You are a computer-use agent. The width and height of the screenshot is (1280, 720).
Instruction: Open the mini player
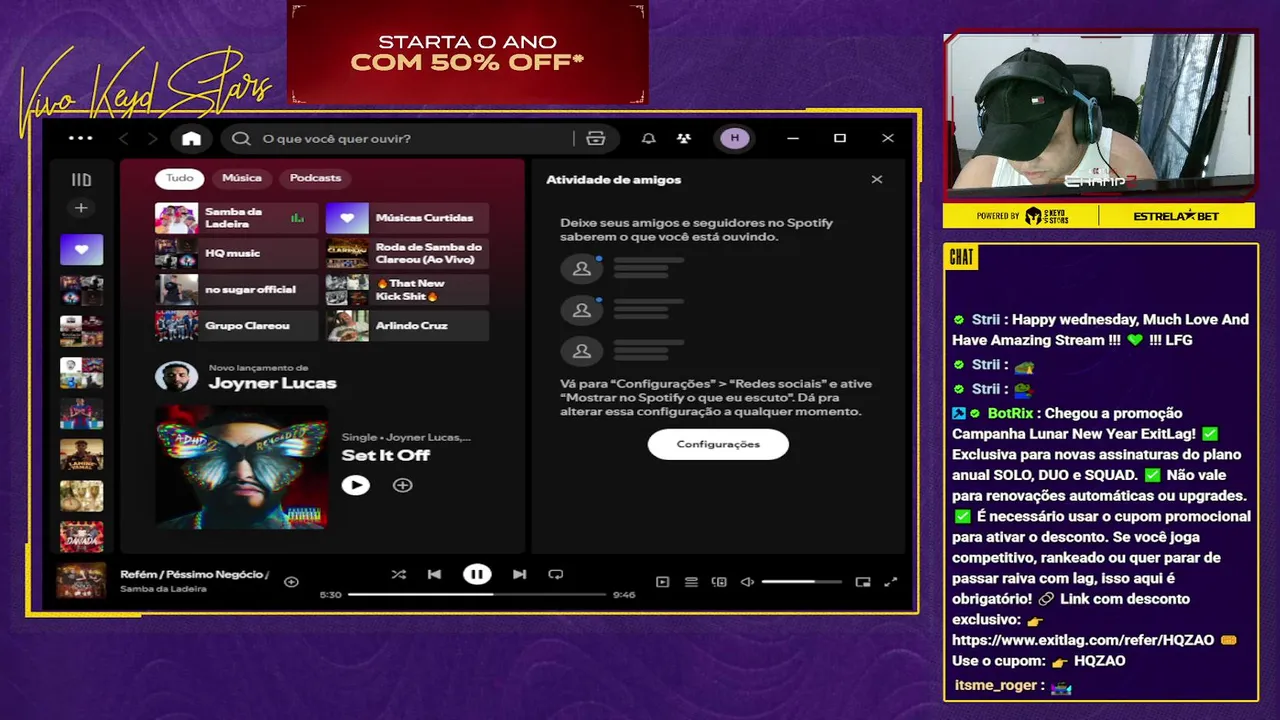(x=863, y=582)
